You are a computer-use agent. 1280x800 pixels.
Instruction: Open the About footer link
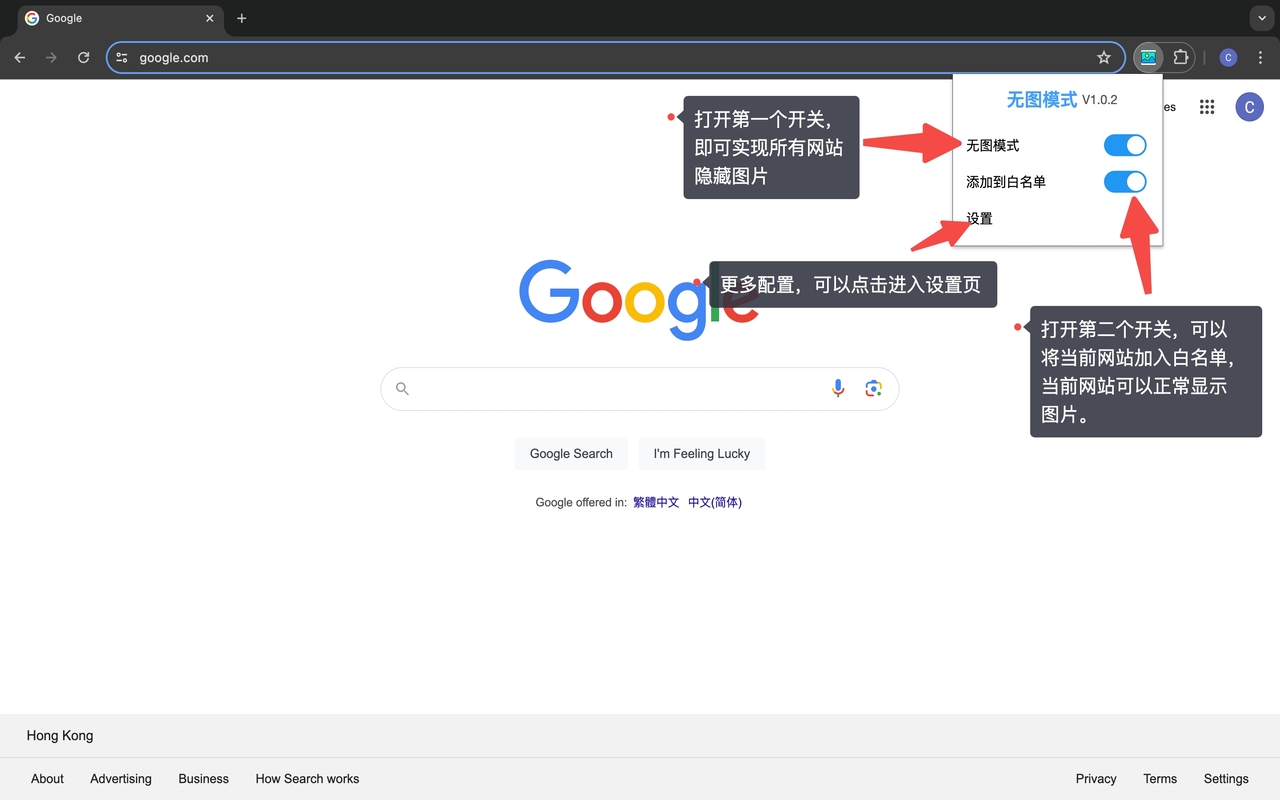coord(47,779)
